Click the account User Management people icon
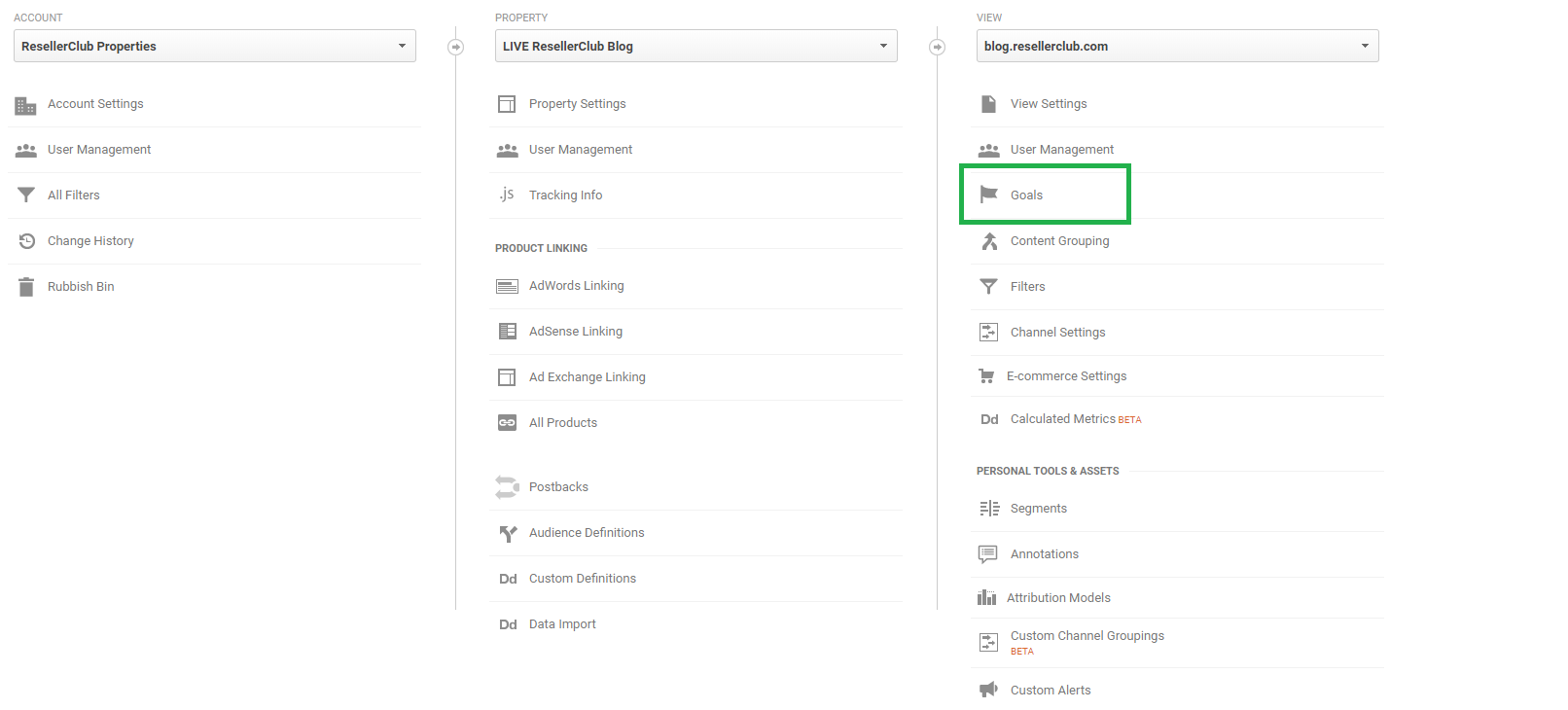 [26, 151]
